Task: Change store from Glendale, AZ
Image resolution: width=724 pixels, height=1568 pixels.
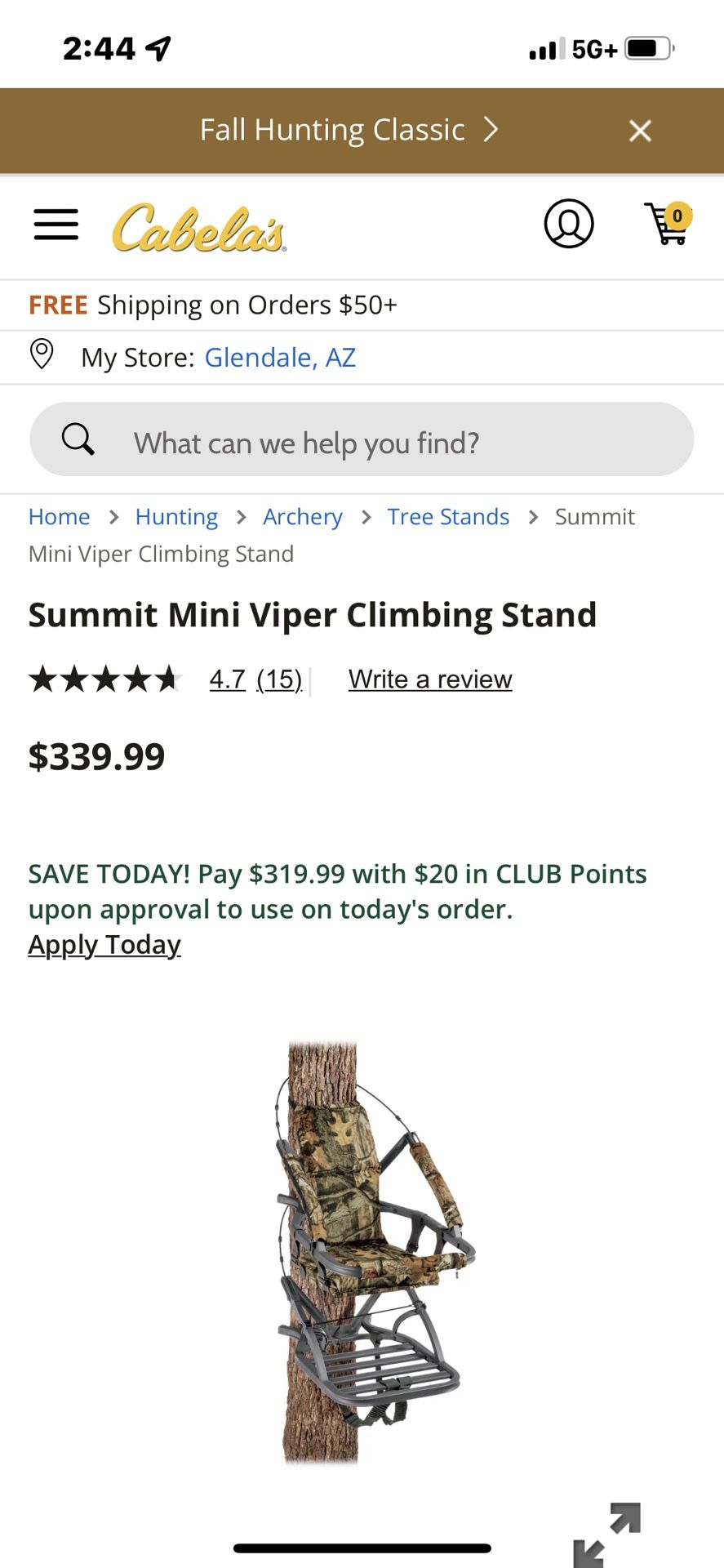Action: tap(279, 358)
